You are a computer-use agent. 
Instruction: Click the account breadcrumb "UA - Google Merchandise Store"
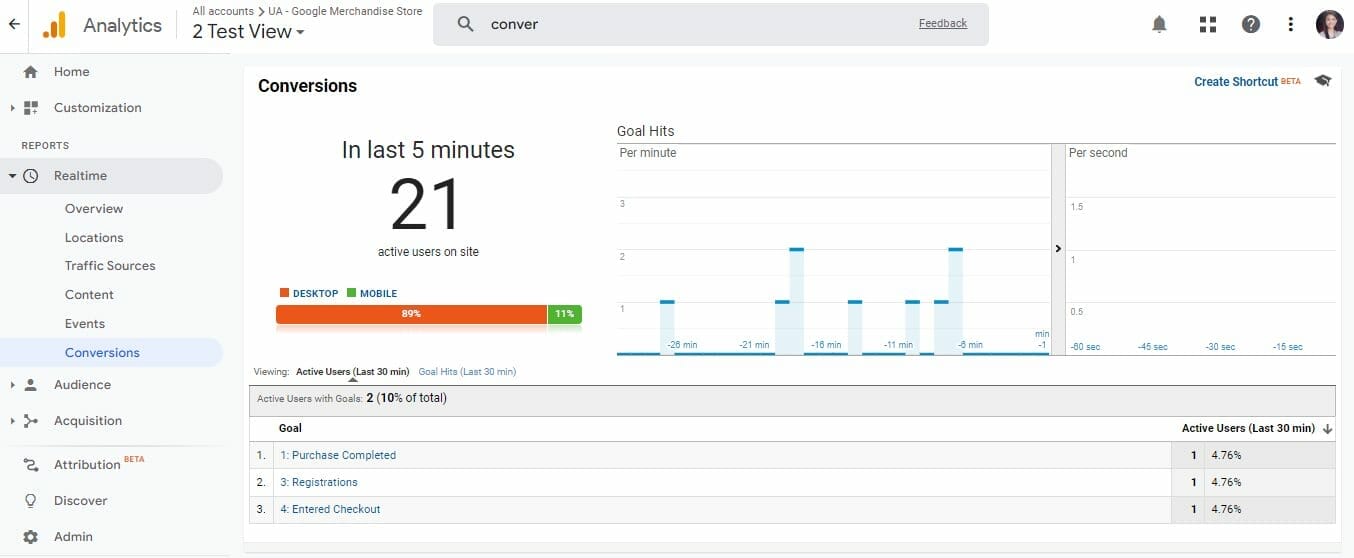click(x=345, y=11)
